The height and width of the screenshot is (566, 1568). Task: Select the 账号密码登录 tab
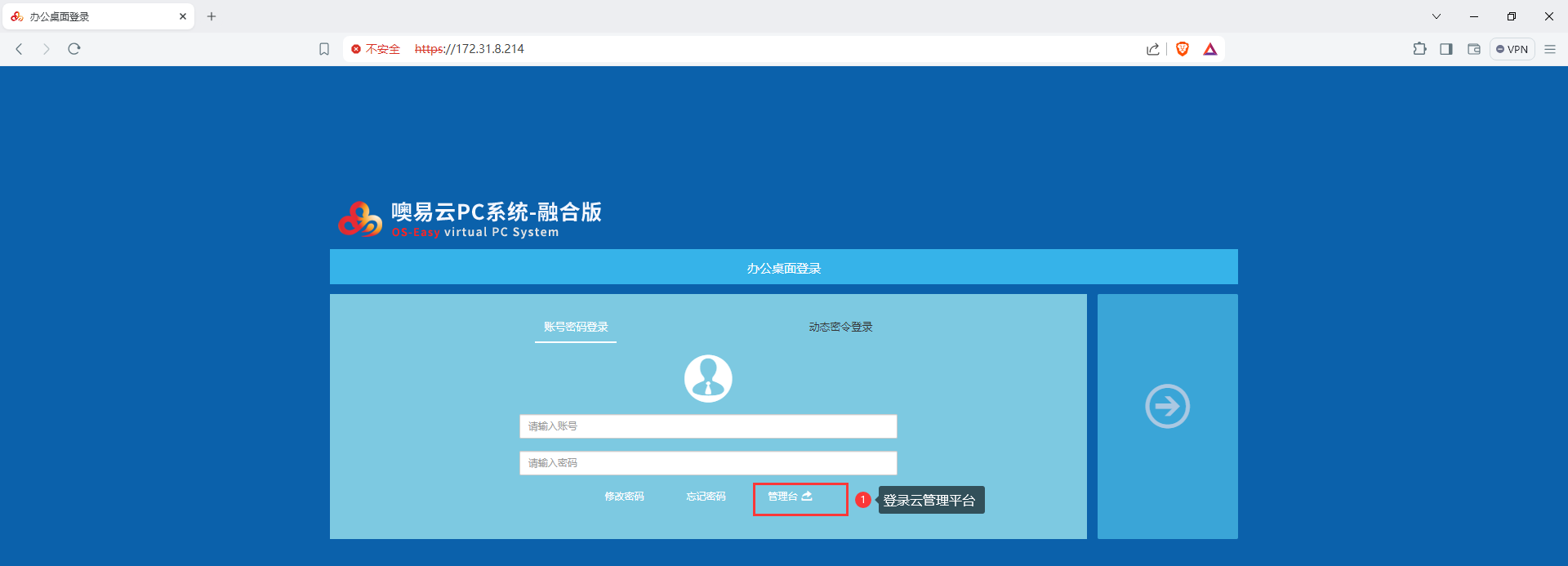point(576,327)
